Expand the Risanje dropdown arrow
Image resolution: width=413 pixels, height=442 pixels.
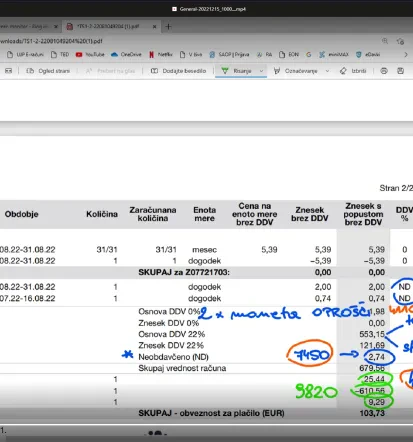click(261, 71)
